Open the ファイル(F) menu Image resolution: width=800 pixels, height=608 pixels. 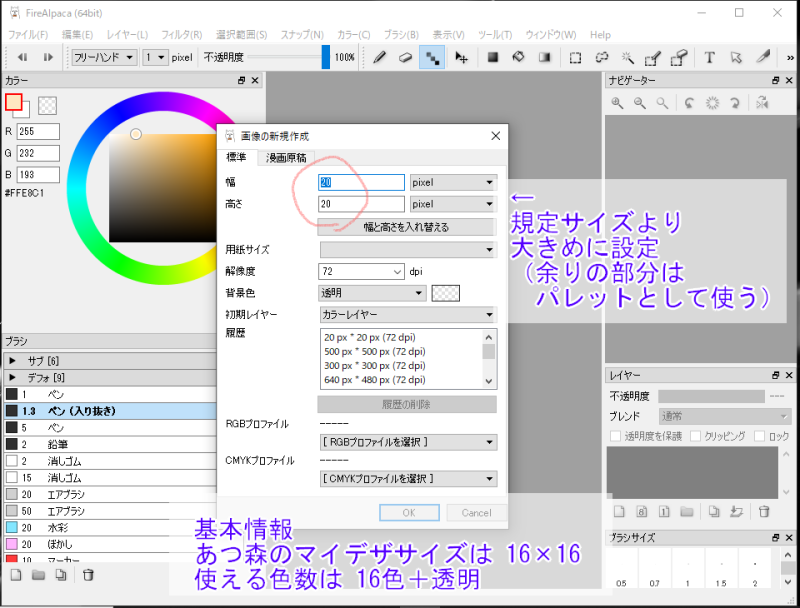click(28, 35)
